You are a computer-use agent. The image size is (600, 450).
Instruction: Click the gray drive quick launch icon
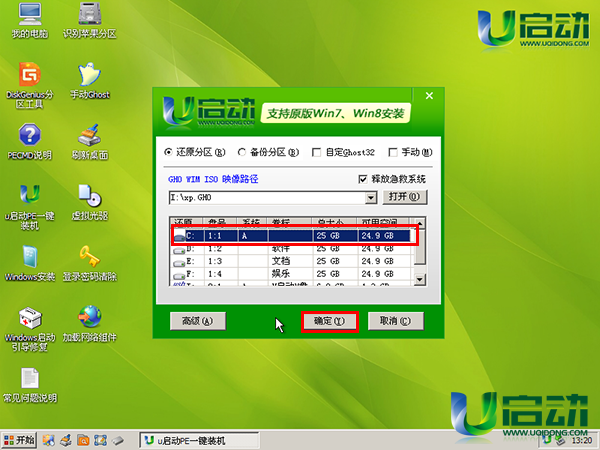pyautogui.click(x=118, y=440)
